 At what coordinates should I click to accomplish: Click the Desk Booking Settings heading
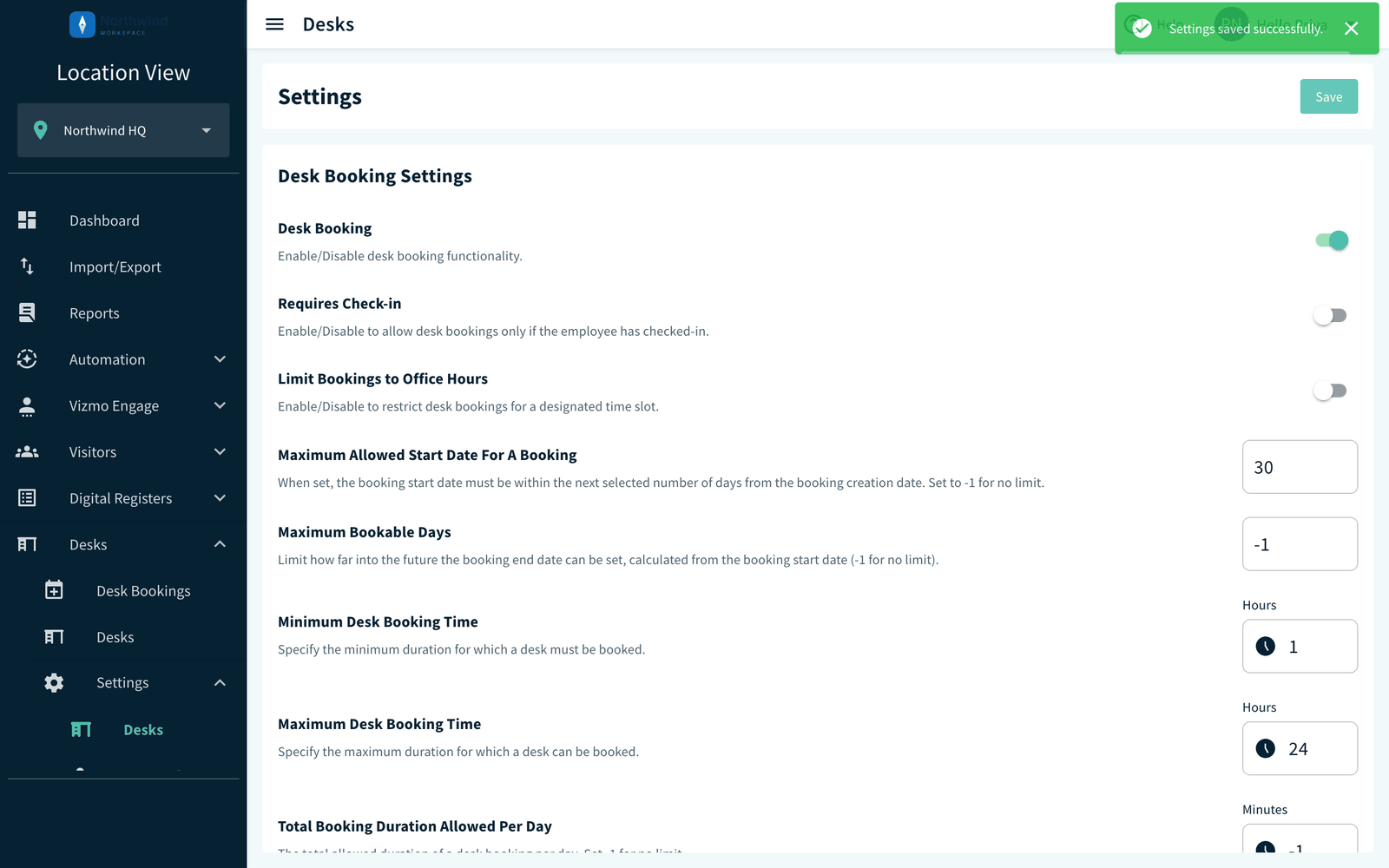click(x=375, y=176)
